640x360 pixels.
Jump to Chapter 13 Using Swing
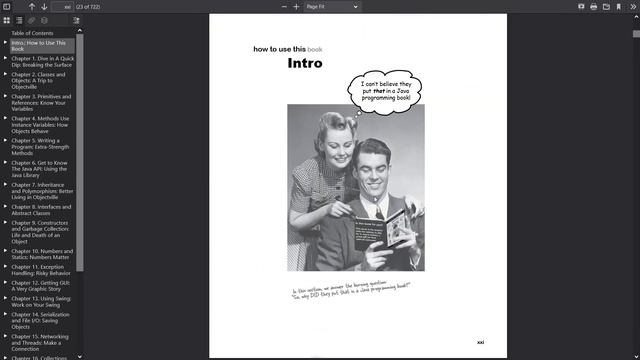(41, 302)
